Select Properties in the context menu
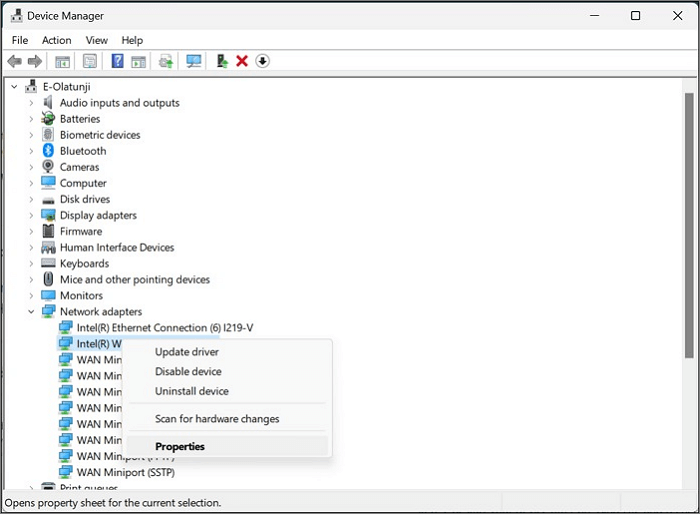700x514 pixels. (x=180, y=446)
